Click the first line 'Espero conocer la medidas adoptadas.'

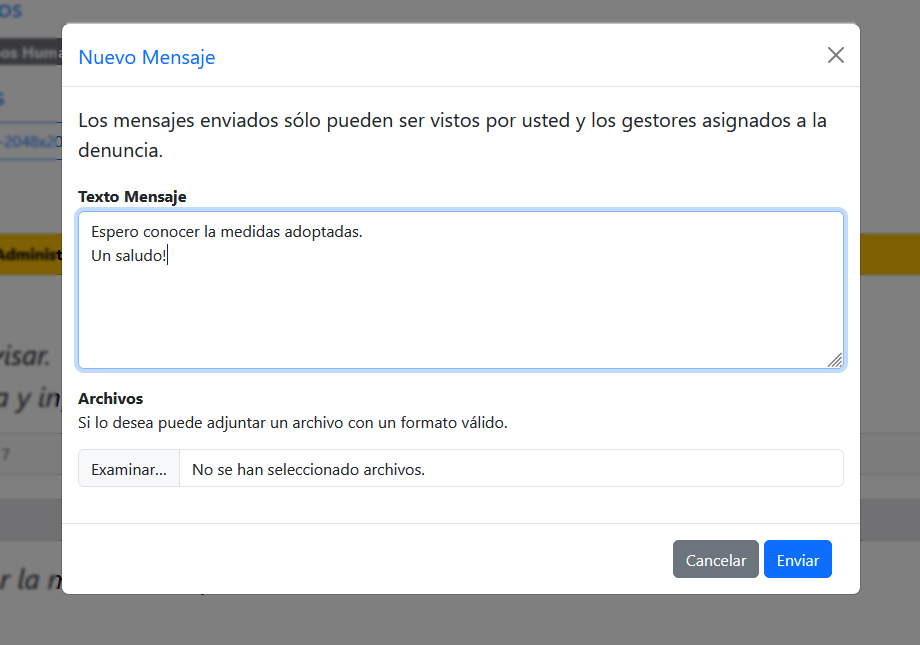(225, 231)
